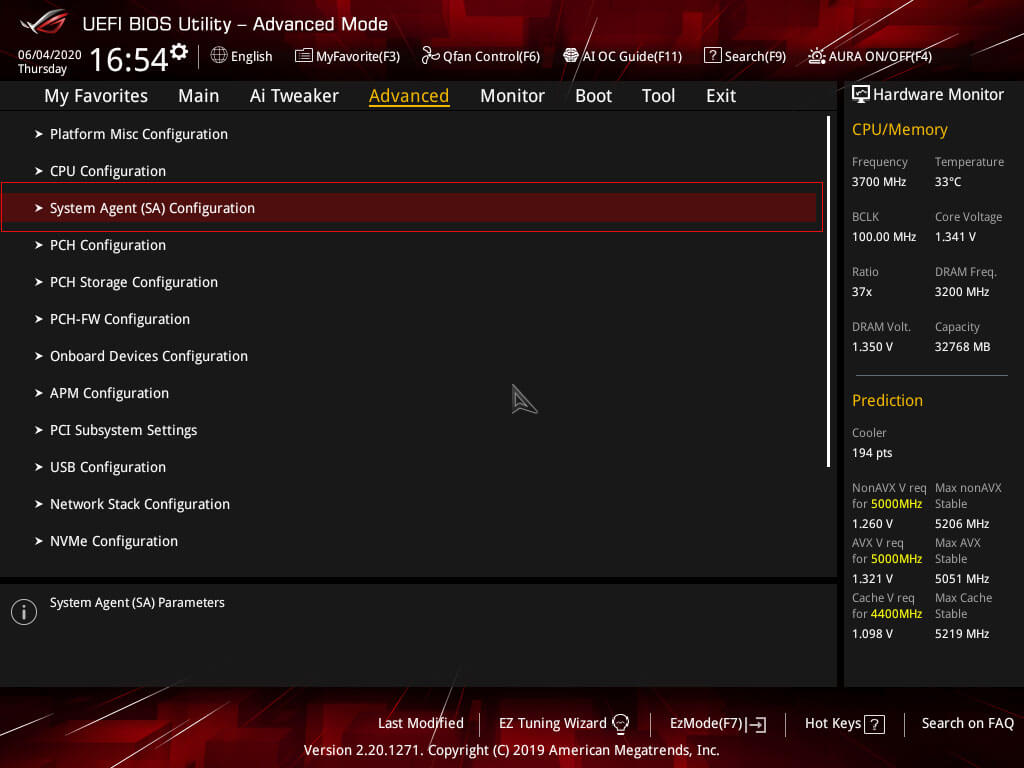Click the AI OC Guide brain icon
The width and height of the screenshot is (1024, 768).
pos(570,56)
